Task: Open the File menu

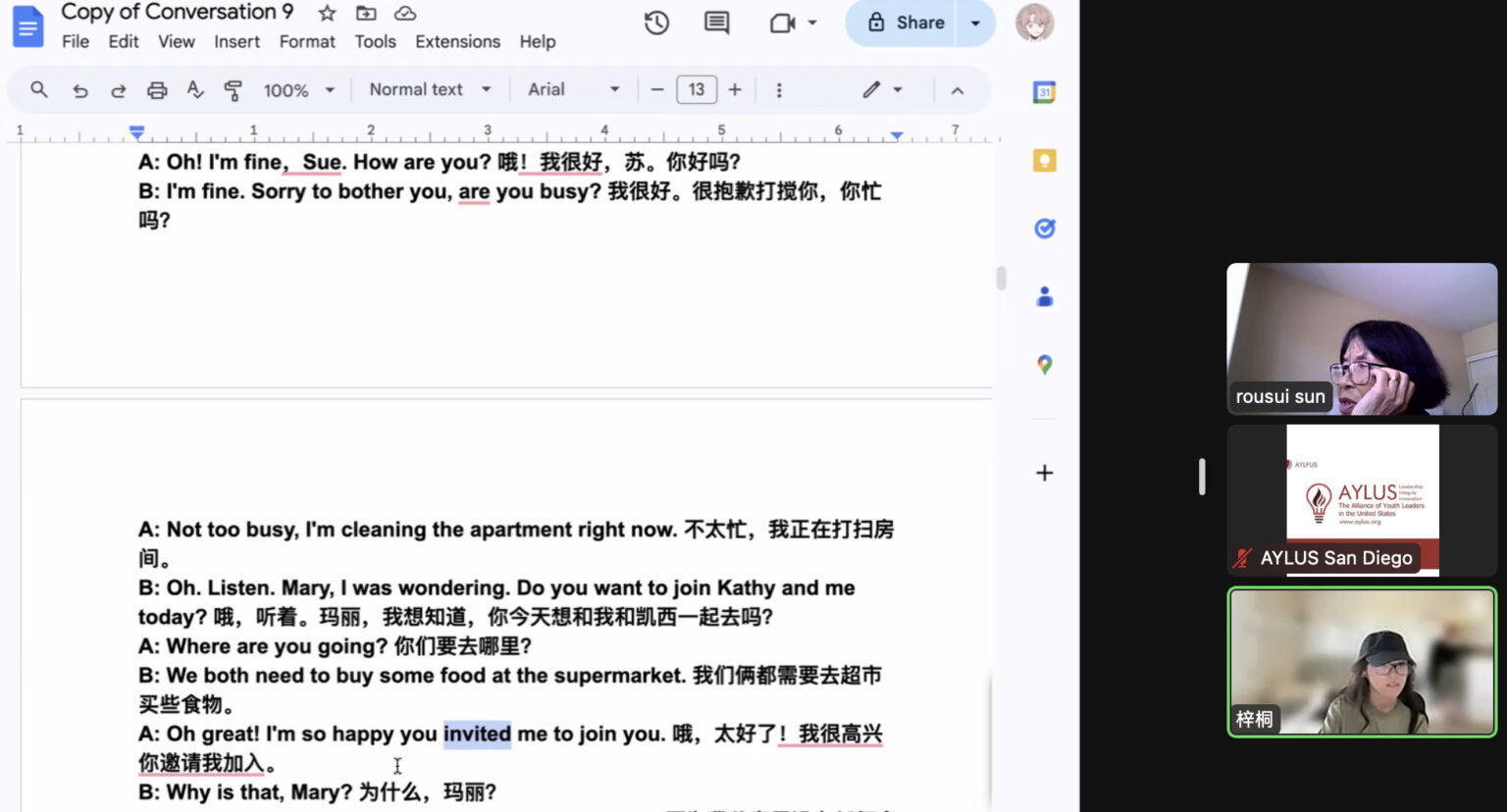Action: pyautogui.click(x=76, y=41)
